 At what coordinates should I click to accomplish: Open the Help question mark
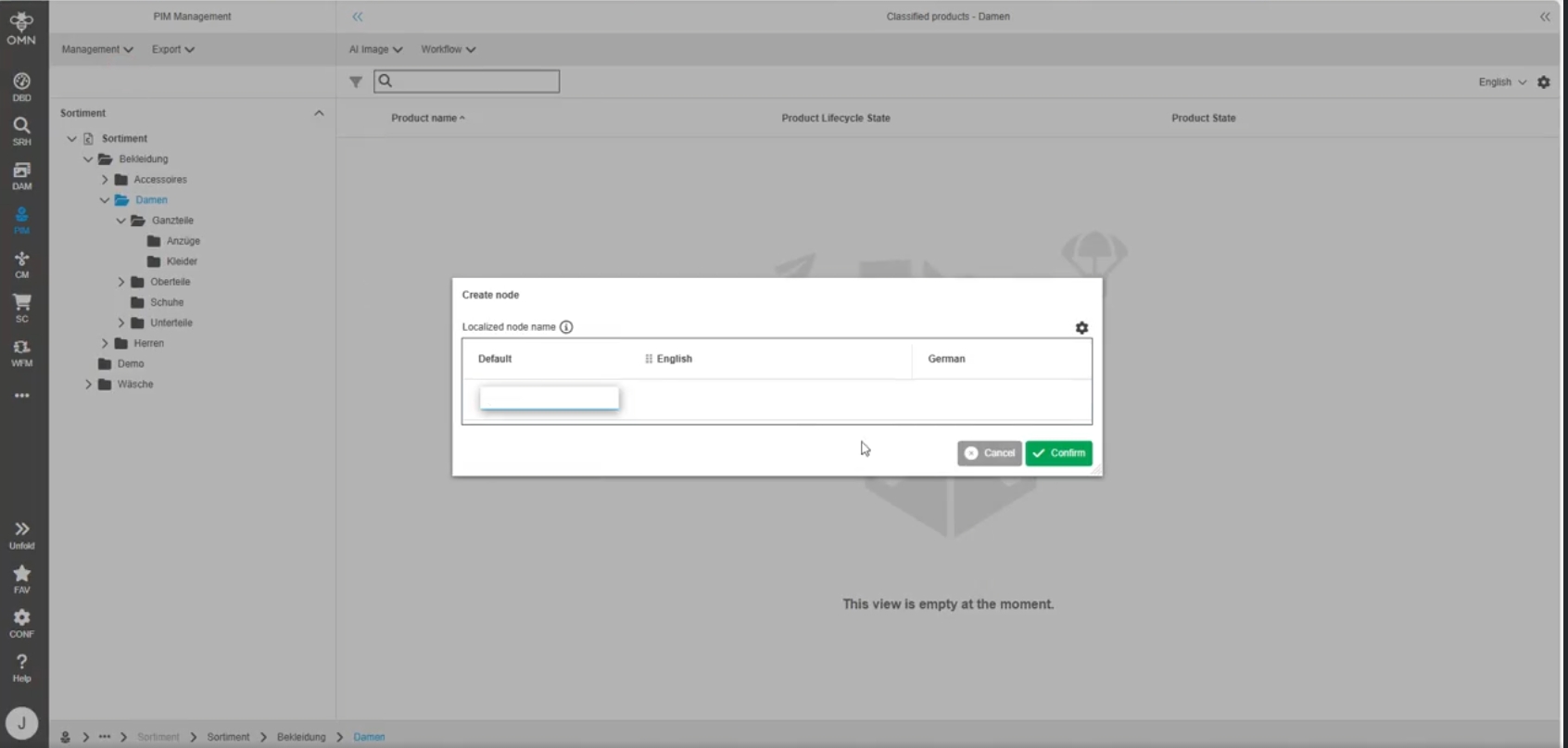pyautogui.click(x=21, y=667)
